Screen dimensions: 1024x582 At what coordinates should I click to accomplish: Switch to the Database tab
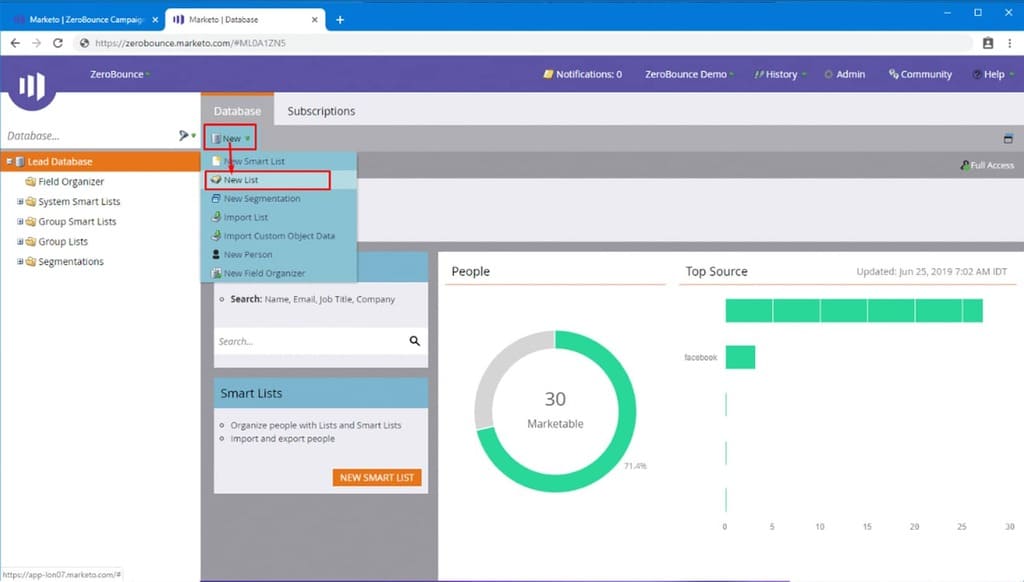237,110
